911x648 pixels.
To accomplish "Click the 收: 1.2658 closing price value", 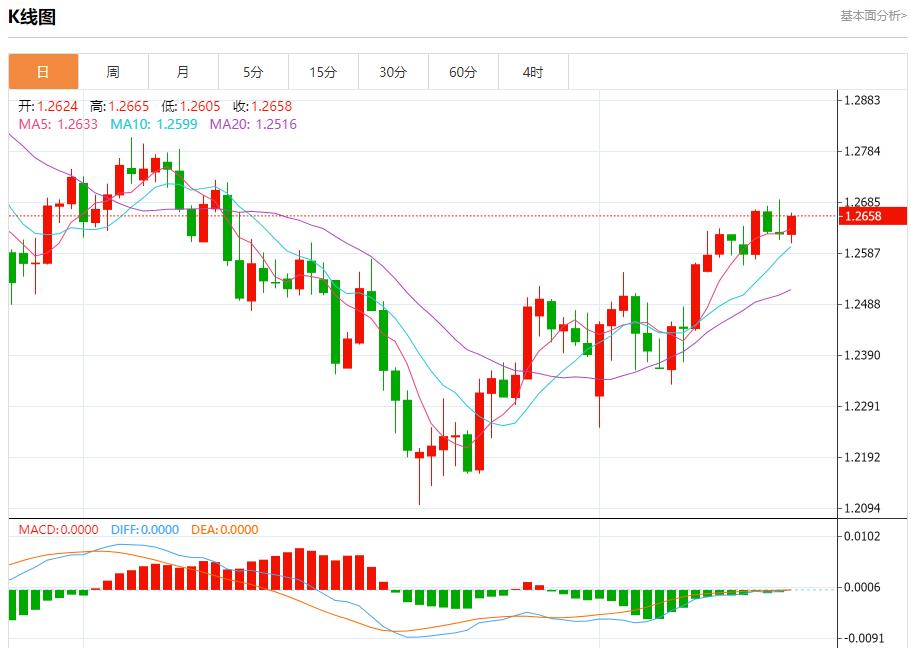I will pos(262,106).
